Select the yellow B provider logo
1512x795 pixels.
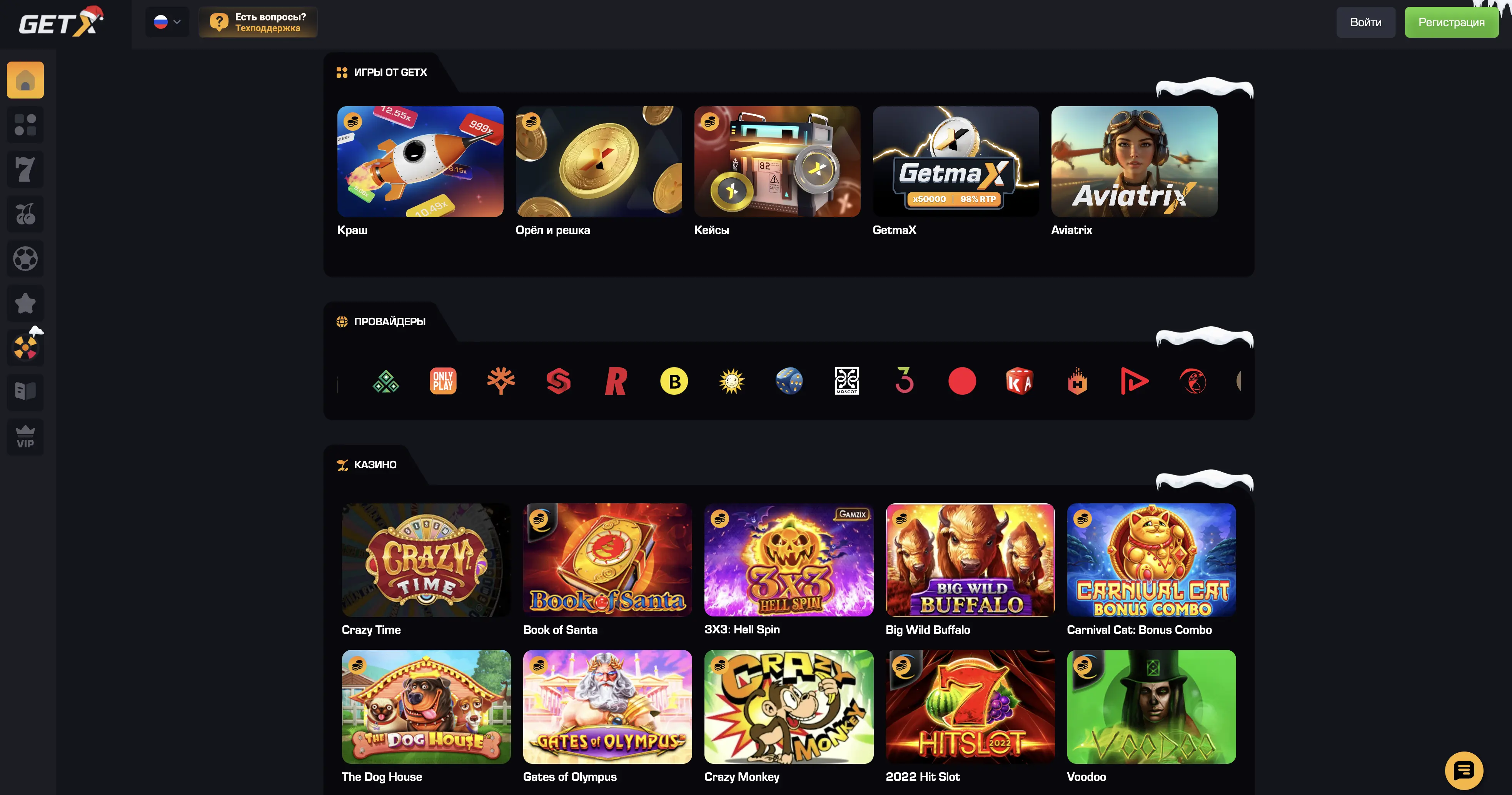coord(674,381)
